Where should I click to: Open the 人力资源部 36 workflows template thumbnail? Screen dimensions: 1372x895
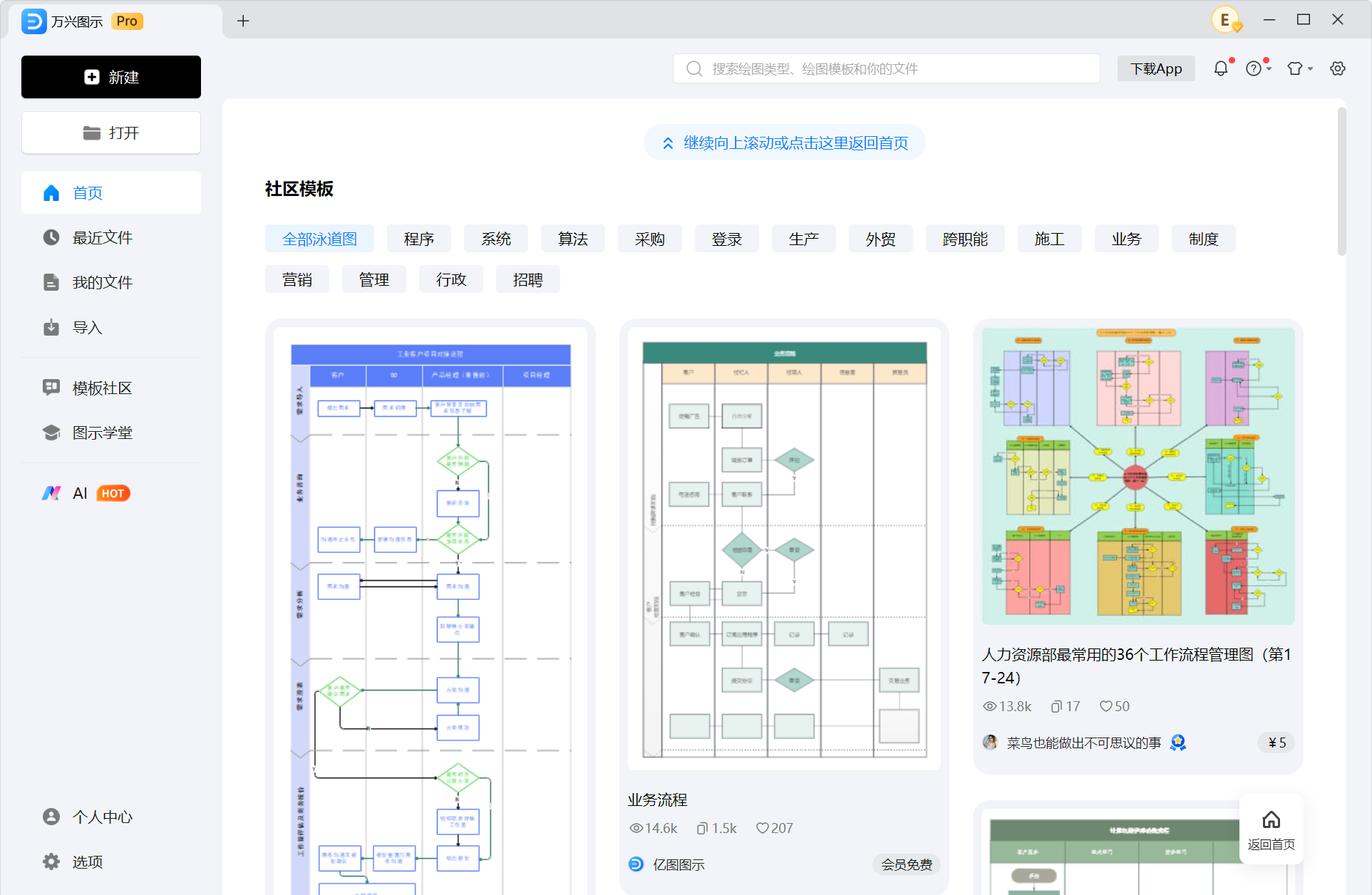(1138, 476)
